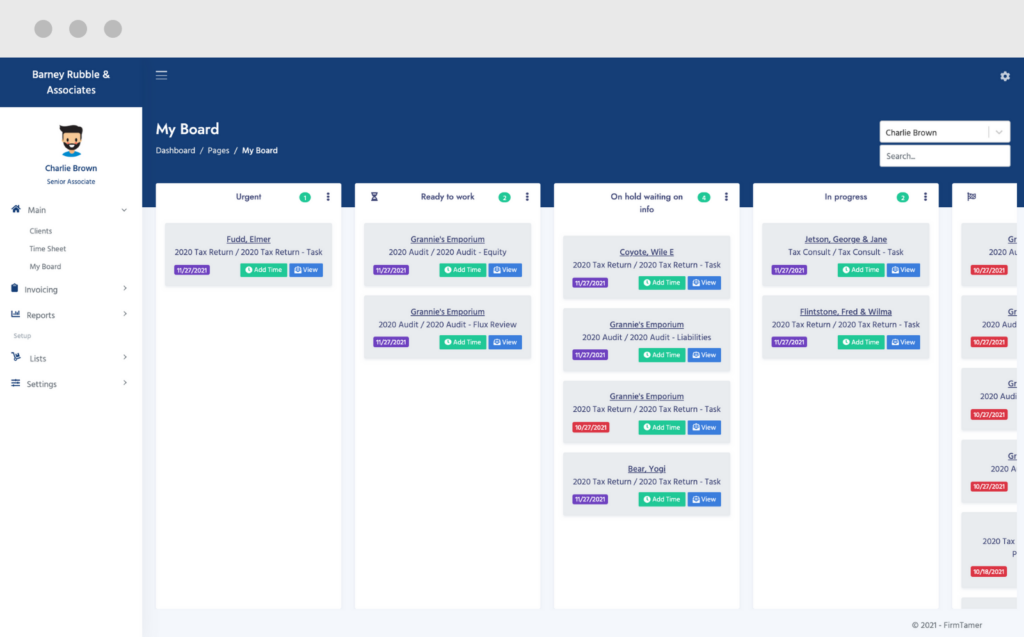
Task: Open Time Sheet from the sidebar menu
Action: 47,248
